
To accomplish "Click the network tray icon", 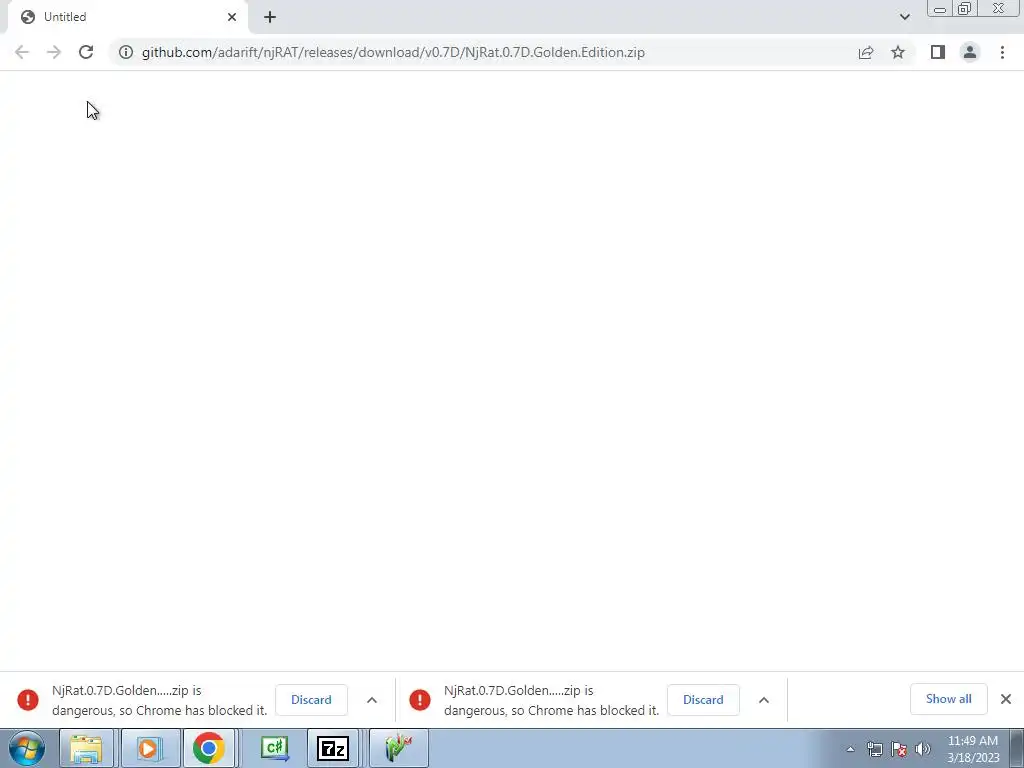I will tap(874, 749).
